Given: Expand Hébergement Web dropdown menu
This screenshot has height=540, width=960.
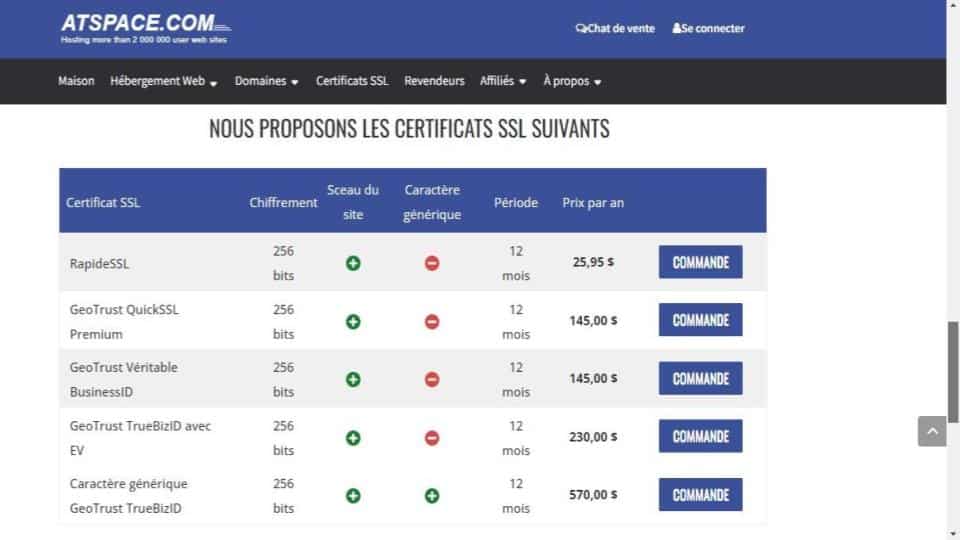Looking at the screenshot, I should pyautogui.click(x=163, y=81).
